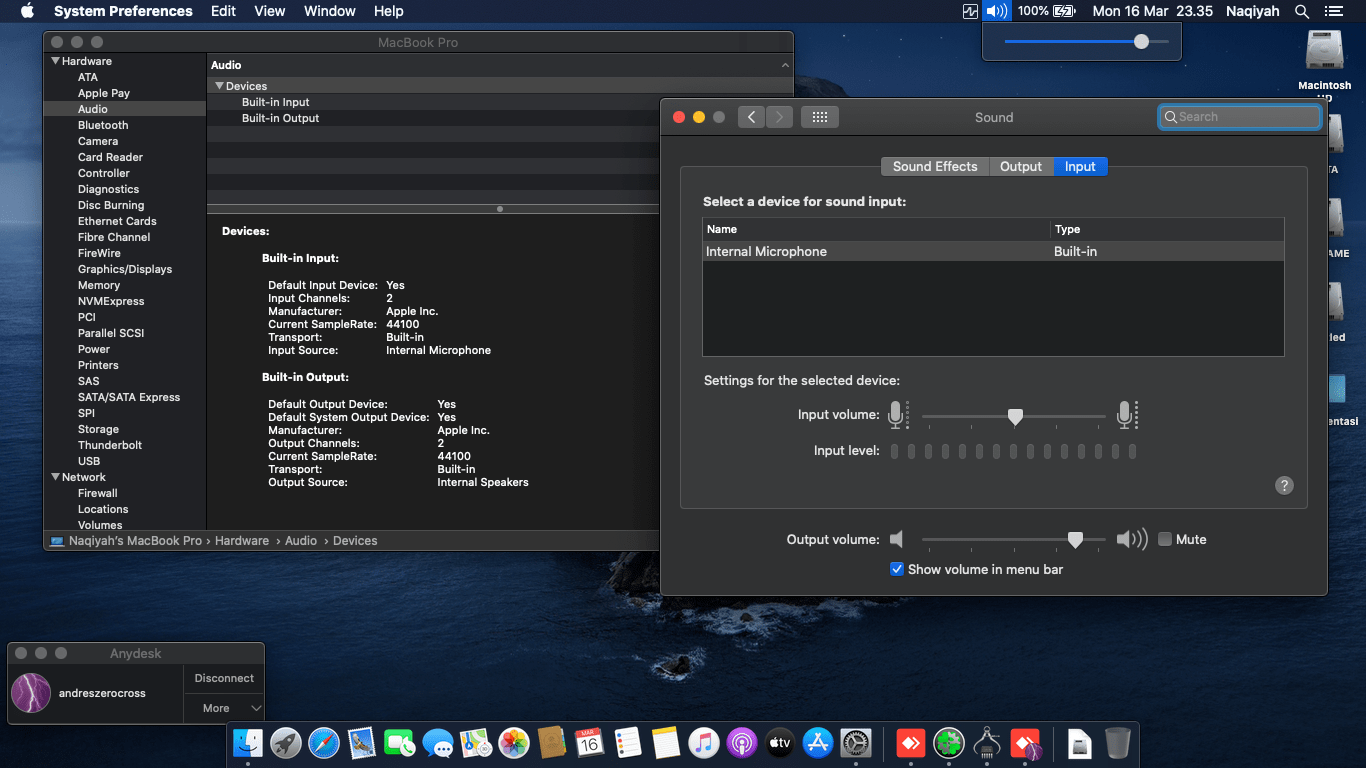Open Contacts from the dock
The width and height of the screenshot is (1366, 768).
click(x=552, y=743)
